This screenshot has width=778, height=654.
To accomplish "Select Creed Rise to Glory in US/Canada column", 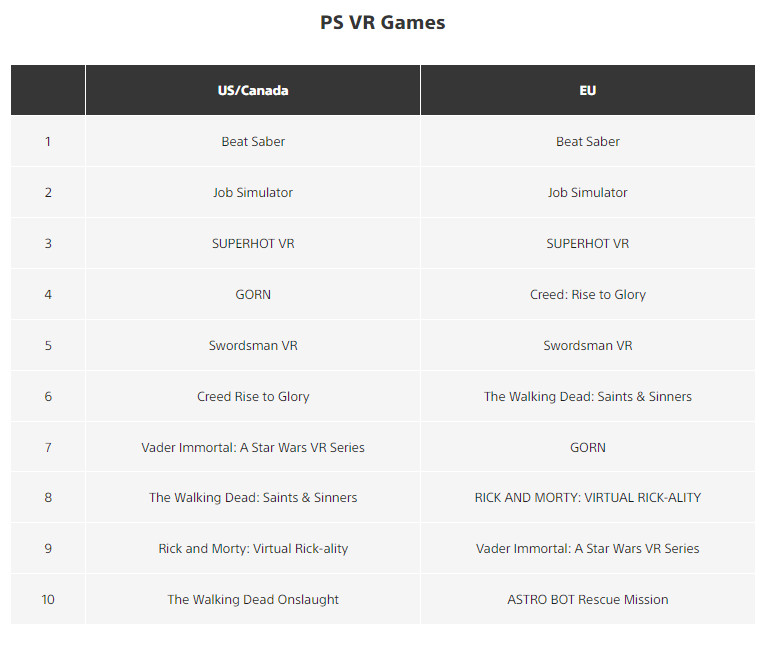I will pos(253,397).
